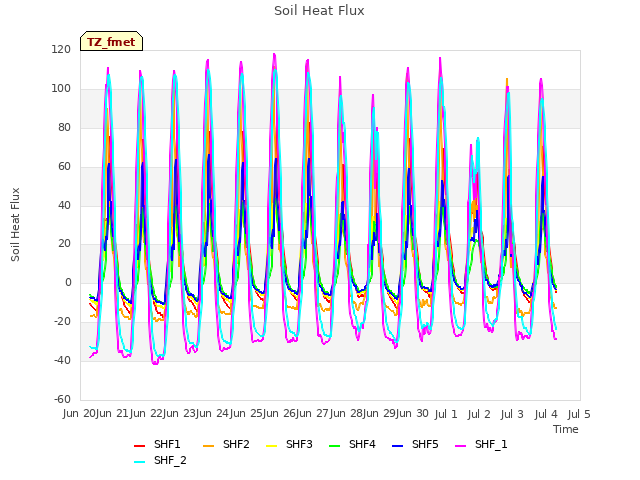
Task: Click the SHF5 blue legend swatch
Action: 398,446
